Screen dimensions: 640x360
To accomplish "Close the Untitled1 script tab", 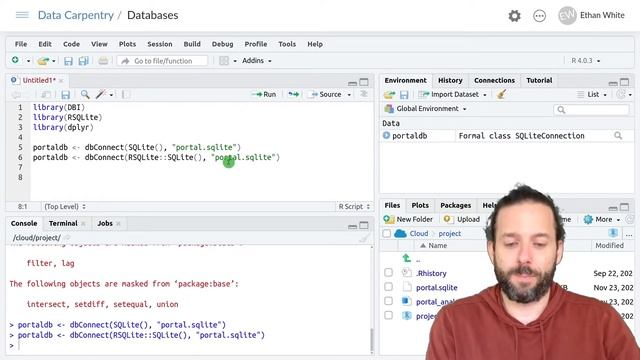I will [61, 80].
